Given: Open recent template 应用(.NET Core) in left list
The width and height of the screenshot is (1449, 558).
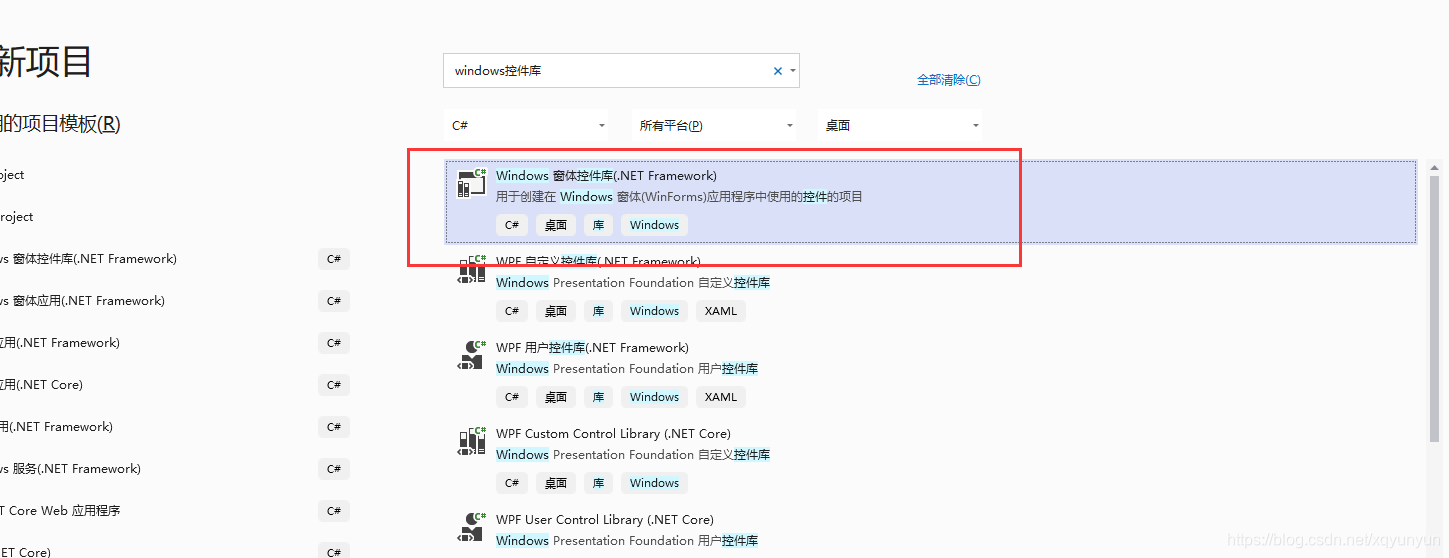Looking at the screenshot, I should coord(41,385).
